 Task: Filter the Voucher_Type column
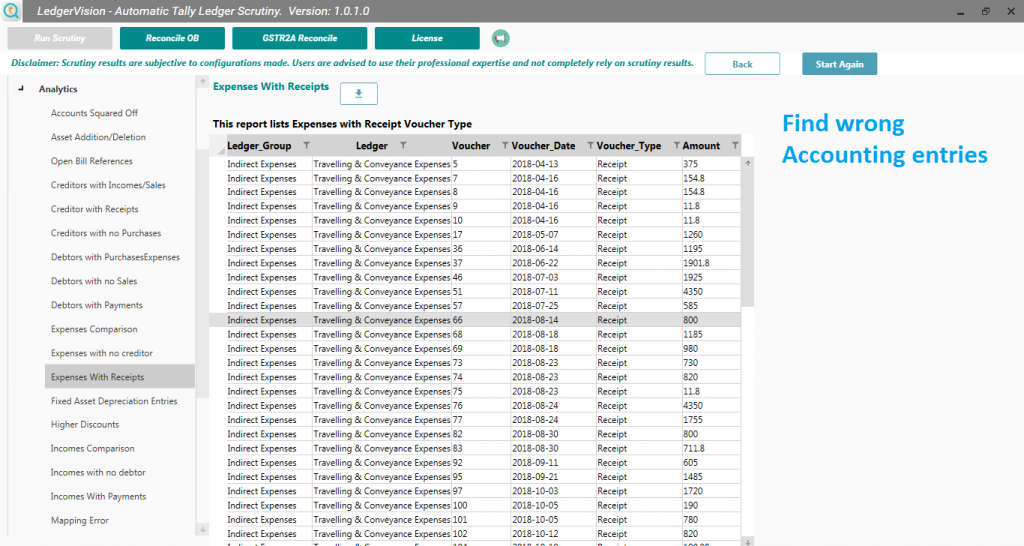(677, 146)
